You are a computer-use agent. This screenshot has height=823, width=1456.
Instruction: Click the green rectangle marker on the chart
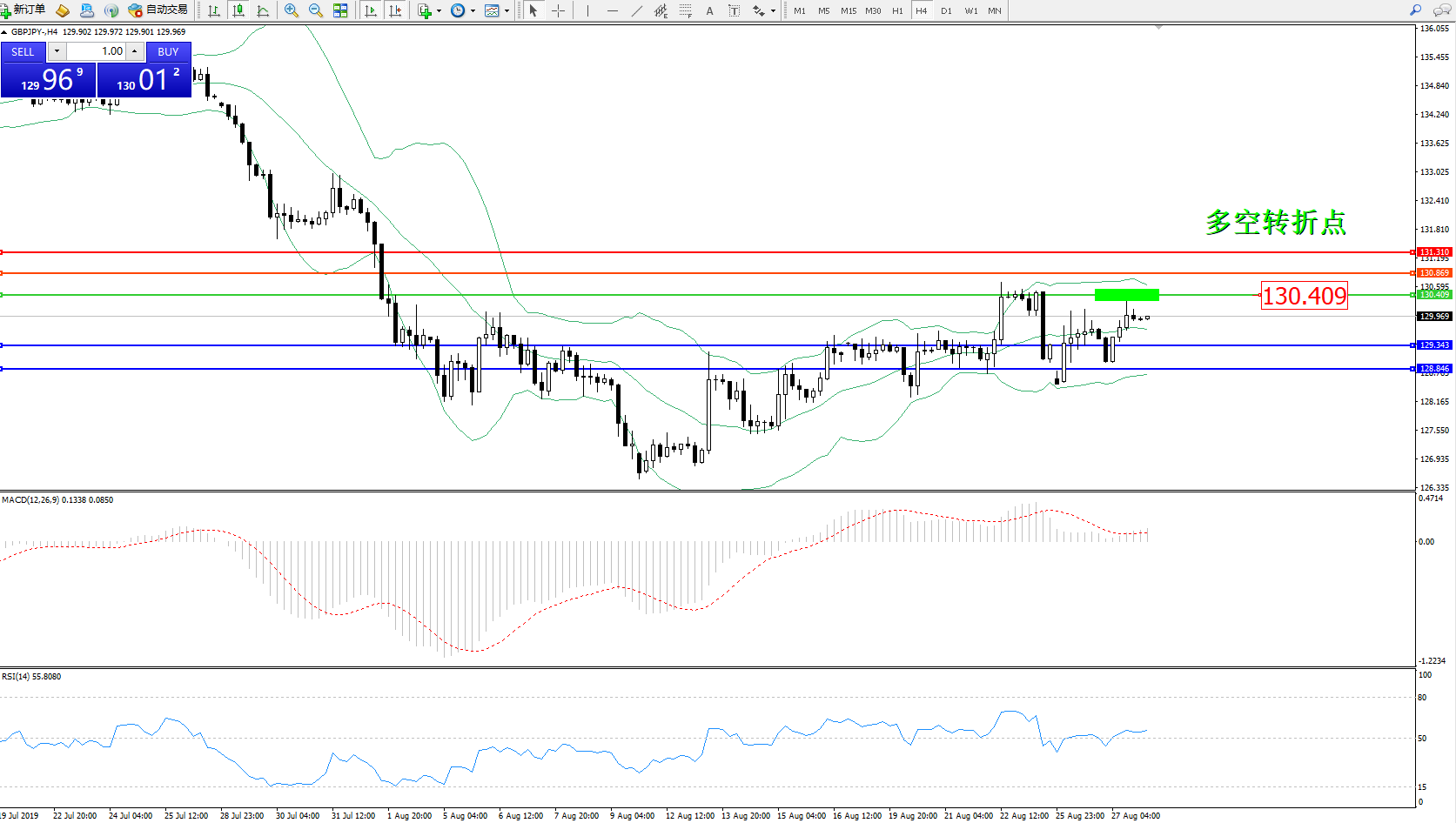[x=1126, y=295]
